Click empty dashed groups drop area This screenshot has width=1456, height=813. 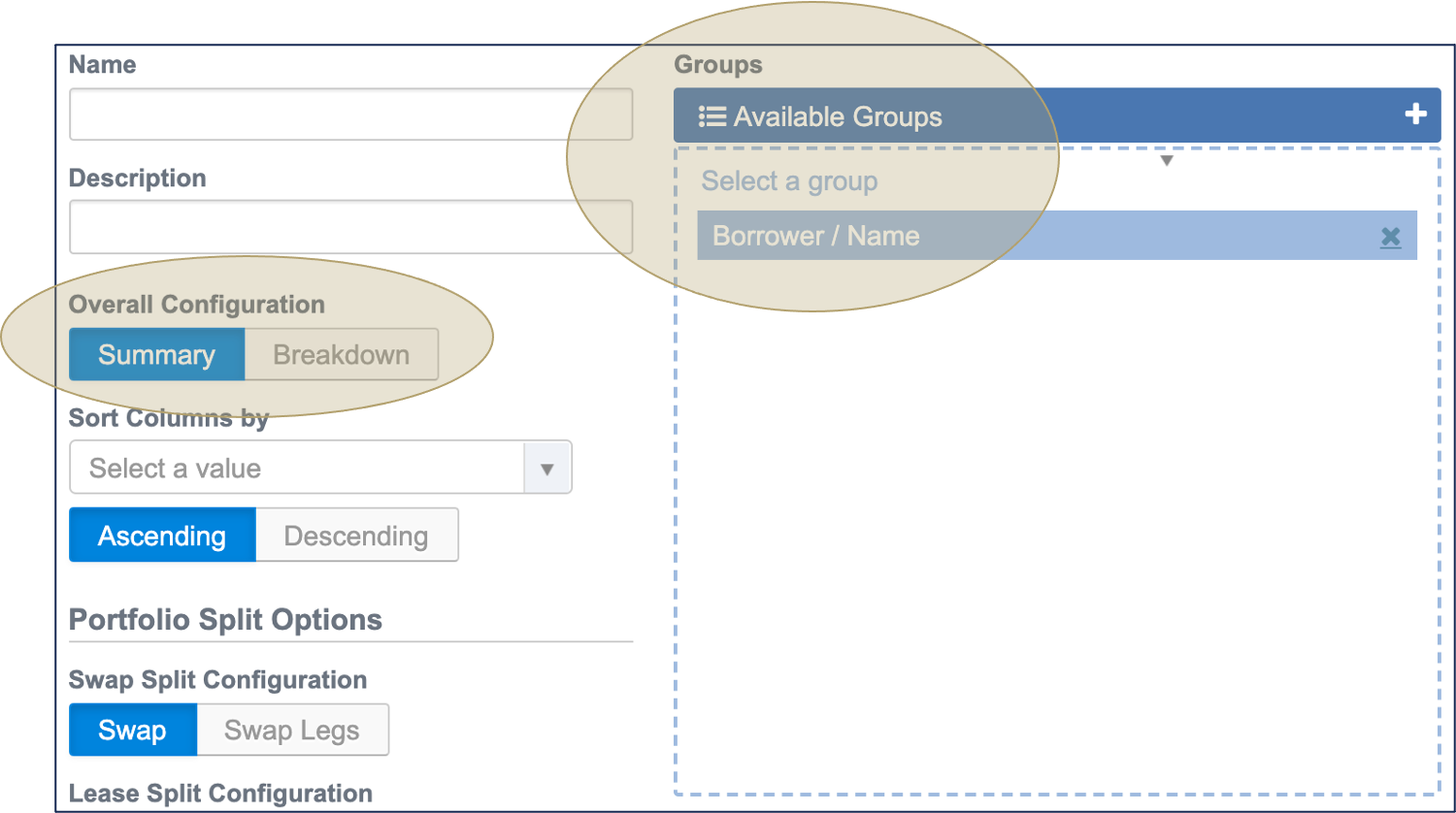click(1056, 534)
